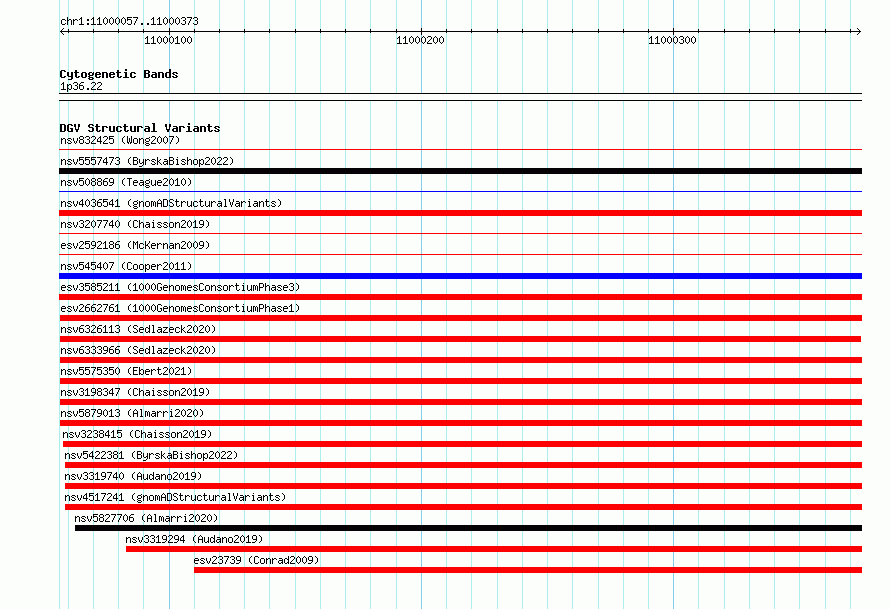
Task: Click the 1p36.22 band label
Action: click(81, 86)
